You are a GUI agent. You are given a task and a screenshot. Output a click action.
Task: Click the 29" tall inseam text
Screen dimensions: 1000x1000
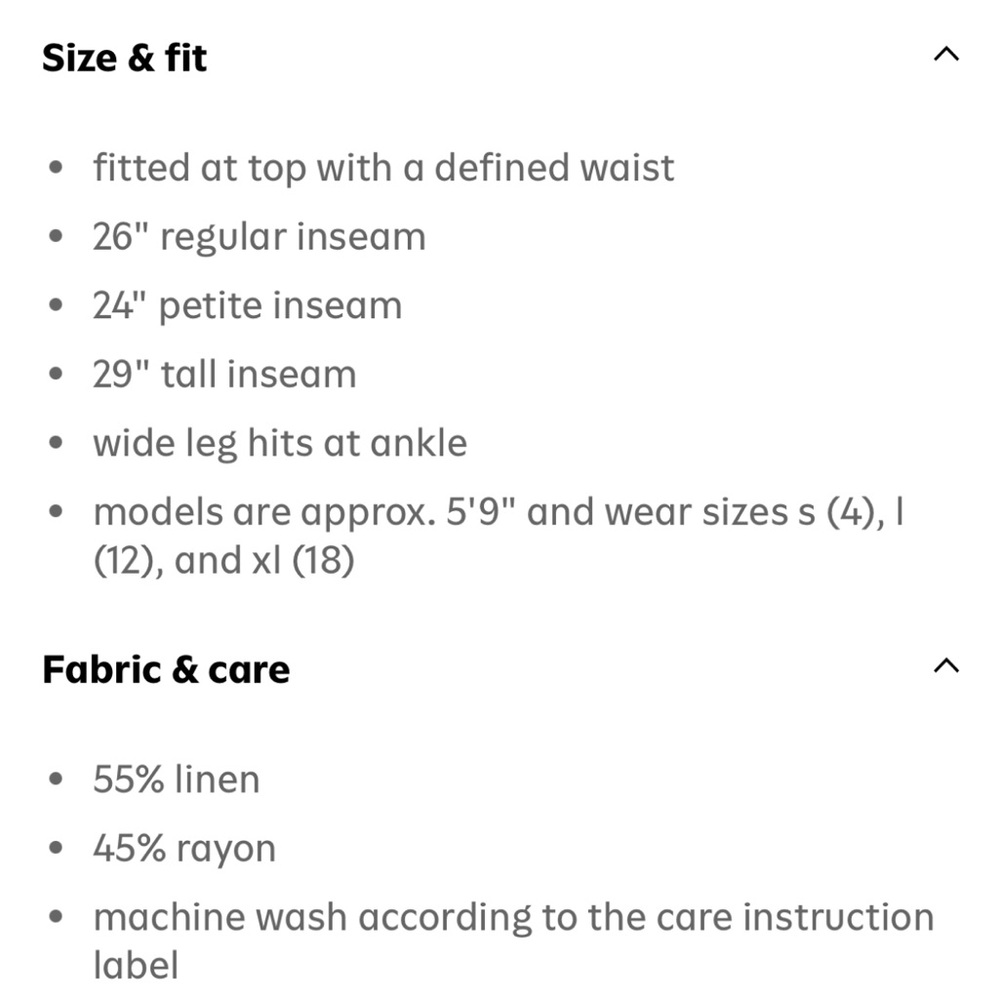pyautogui.click(x=224, y=374)
